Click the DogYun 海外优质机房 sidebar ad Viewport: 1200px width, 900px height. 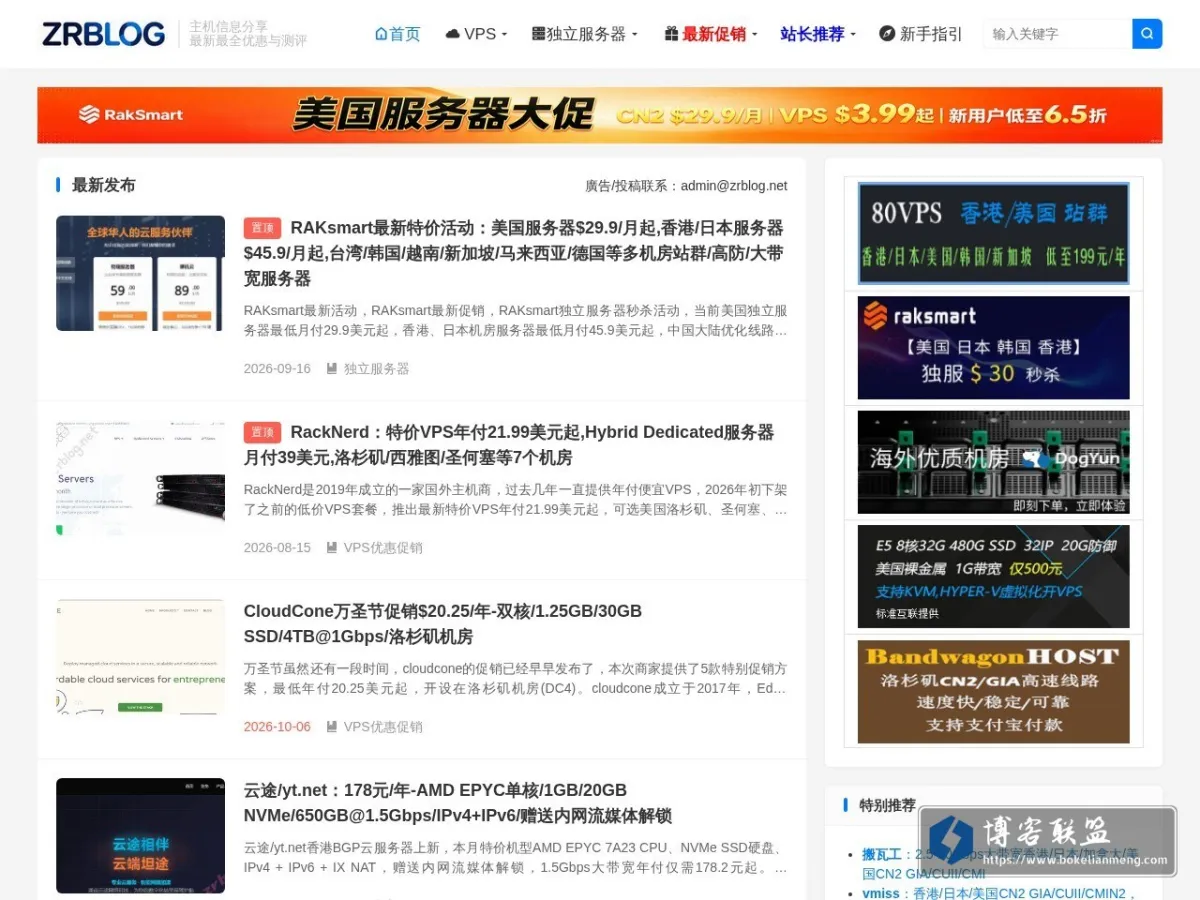point(994,462)
